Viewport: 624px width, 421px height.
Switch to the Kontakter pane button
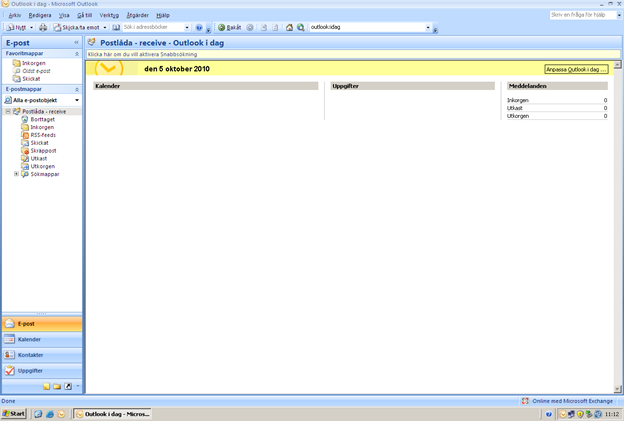pyautogui.click(x=42, y=355)
